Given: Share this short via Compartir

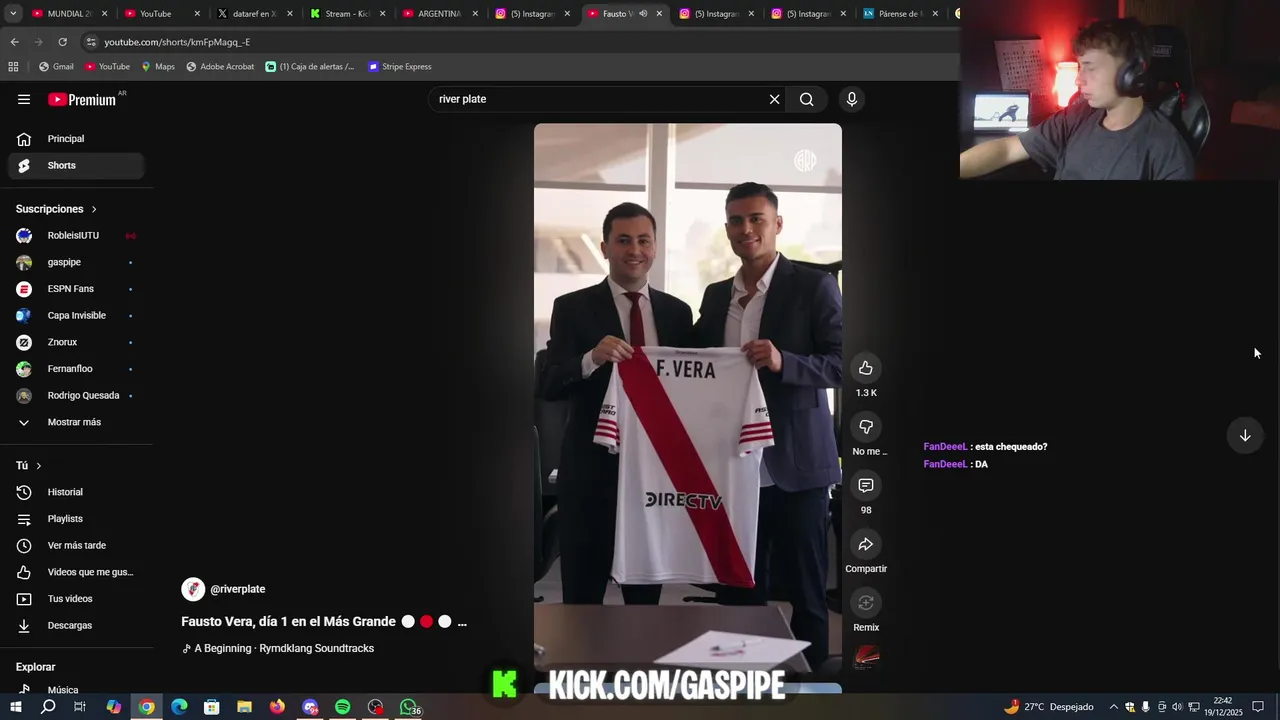Looking at the screenshot, I should [866, 544].
